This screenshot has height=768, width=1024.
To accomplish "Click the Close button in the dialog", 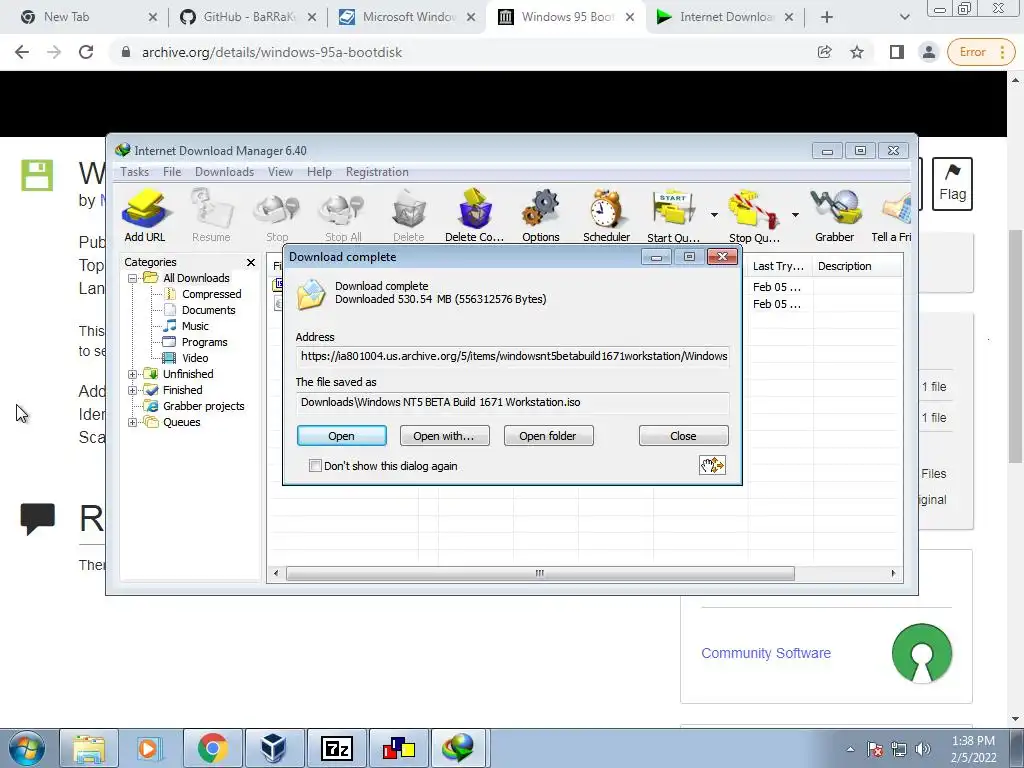I will 683,436.
